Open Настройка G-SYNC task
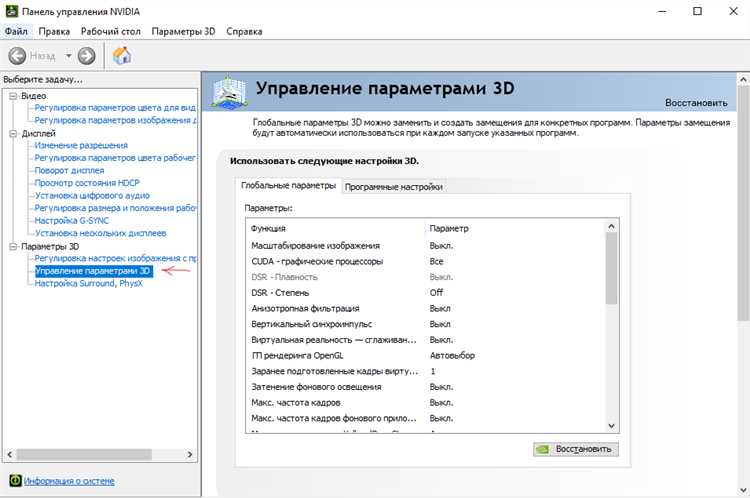 (71, 221)
